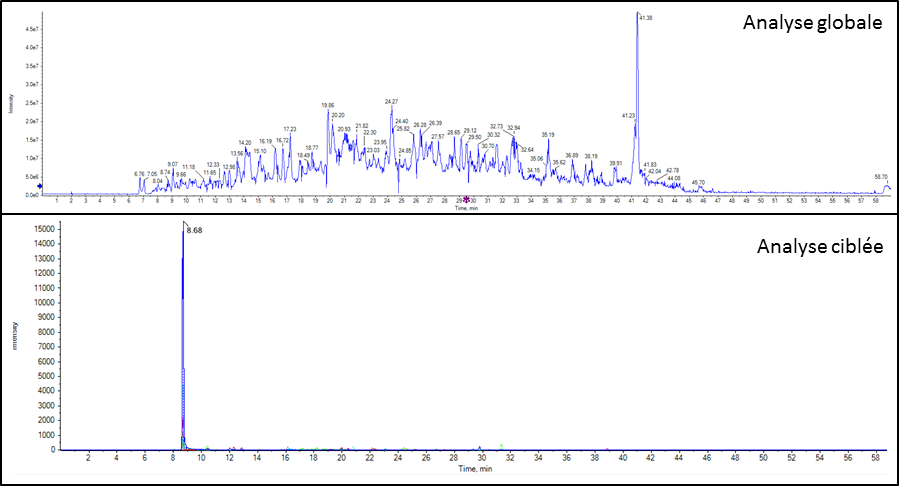899x486 pixels.
Task: Select the late-eluting peak labeled 58.70
Action: pyautogui.click(x=881, y=177)
